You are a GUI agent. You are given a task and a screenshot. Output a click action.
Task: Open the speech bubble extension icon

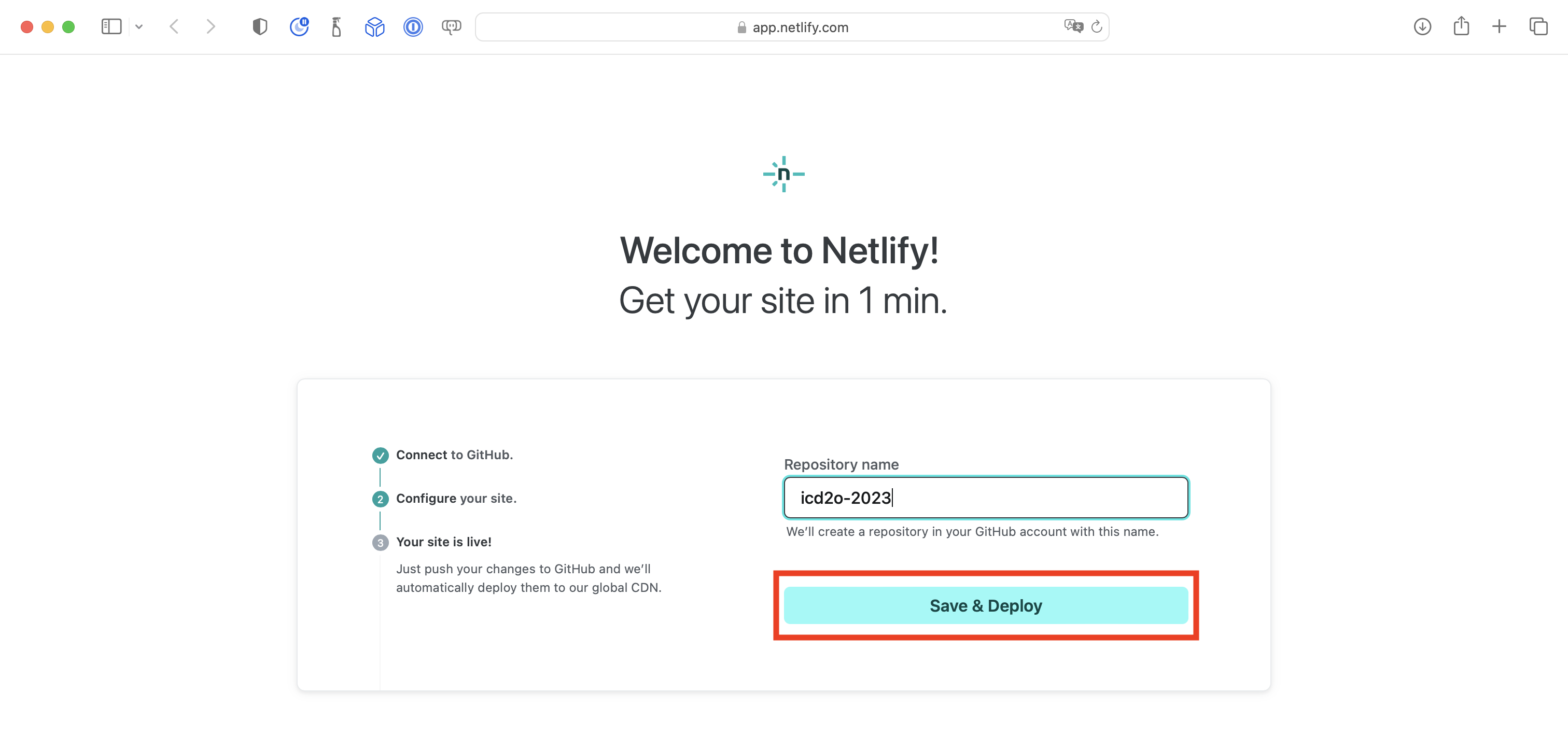452,27
